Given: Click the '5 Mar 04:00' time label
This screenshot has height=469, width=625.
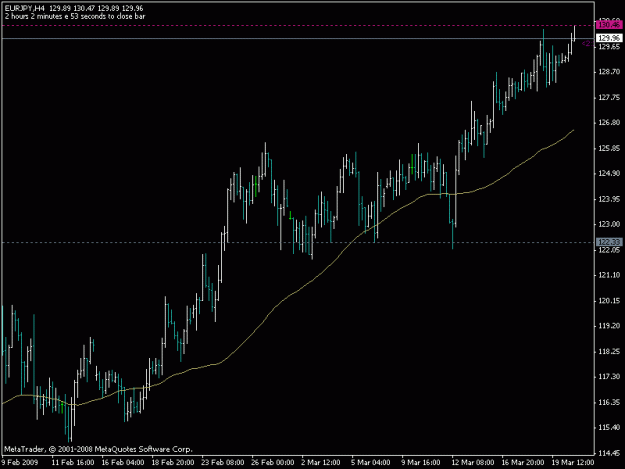Looking at the screenshot, I should 371,463.
